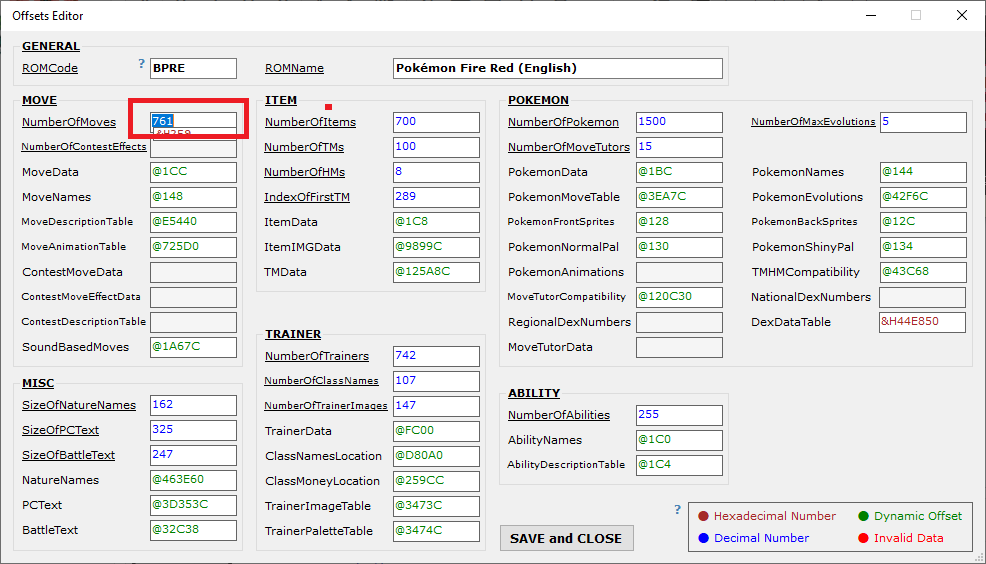
Task: Click the red Invalid Data legend dot
Action: (863, 538)
